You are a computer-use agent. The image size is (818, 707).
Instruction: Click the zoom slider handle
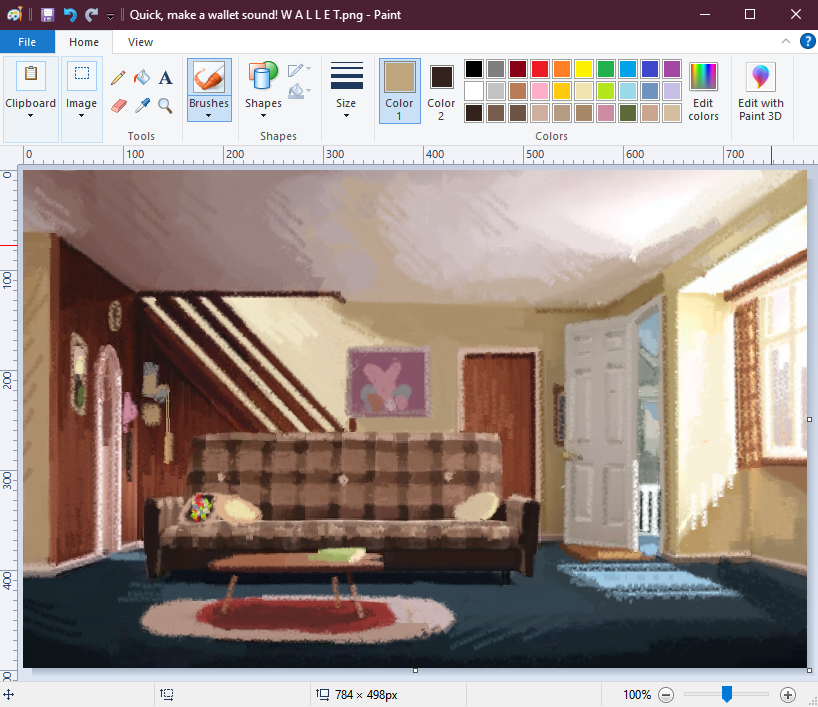tap(727, 694)
